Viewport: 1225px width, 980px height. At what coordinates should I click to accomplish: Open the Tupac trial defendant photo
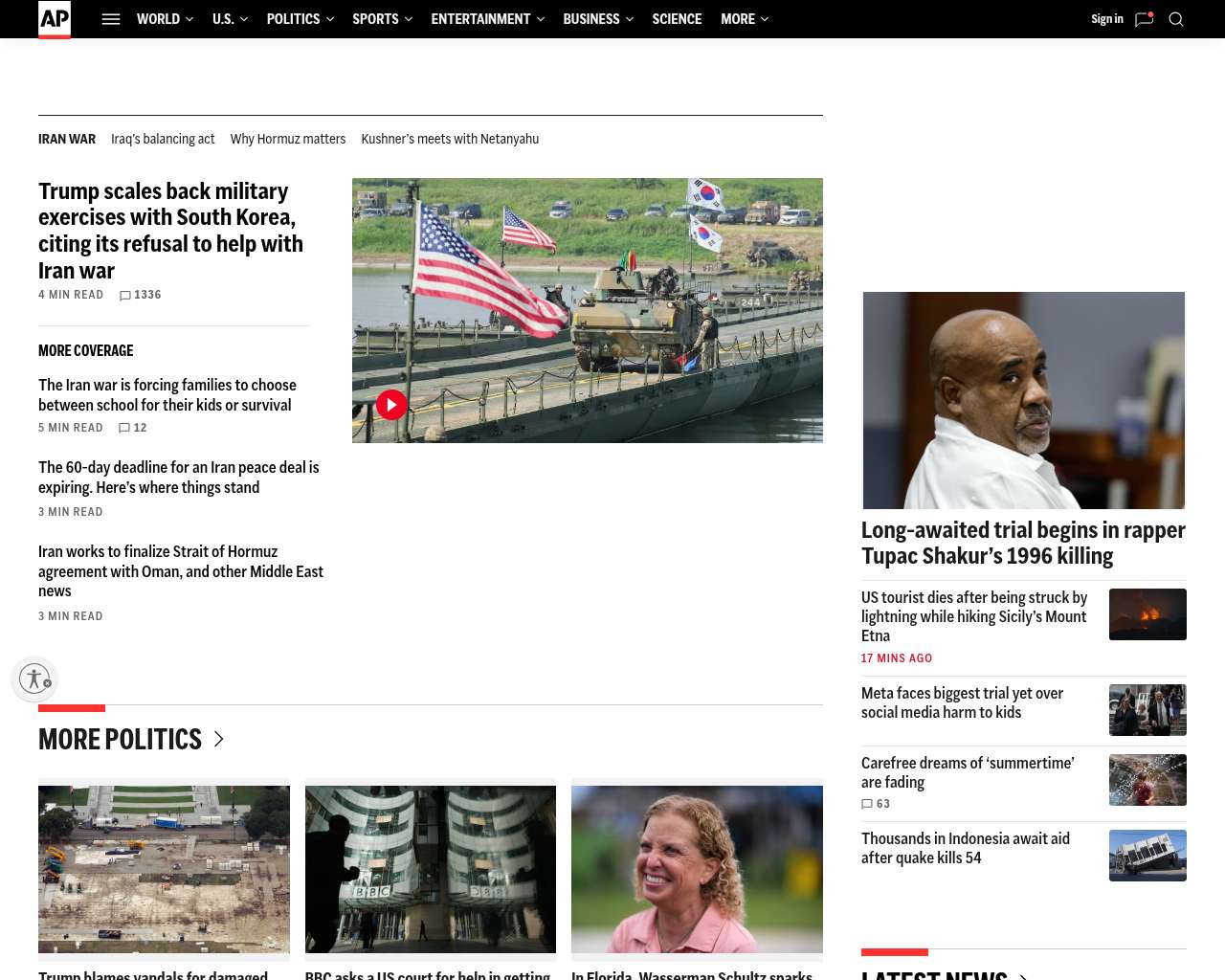[1024, 400]
